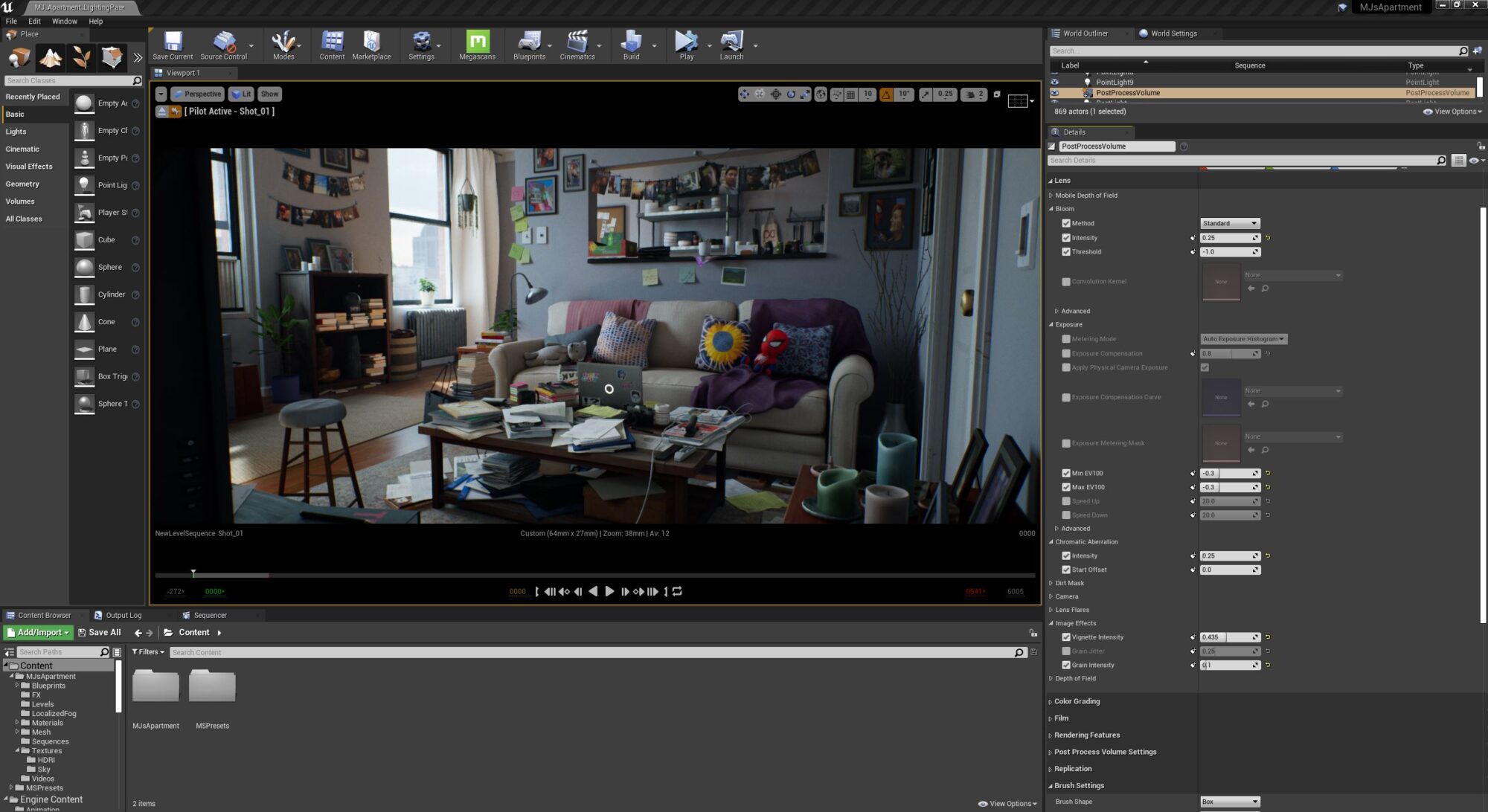Switch to the Sequencer tab
This screenshot has width=1488, height=812.
click(210, 615)
